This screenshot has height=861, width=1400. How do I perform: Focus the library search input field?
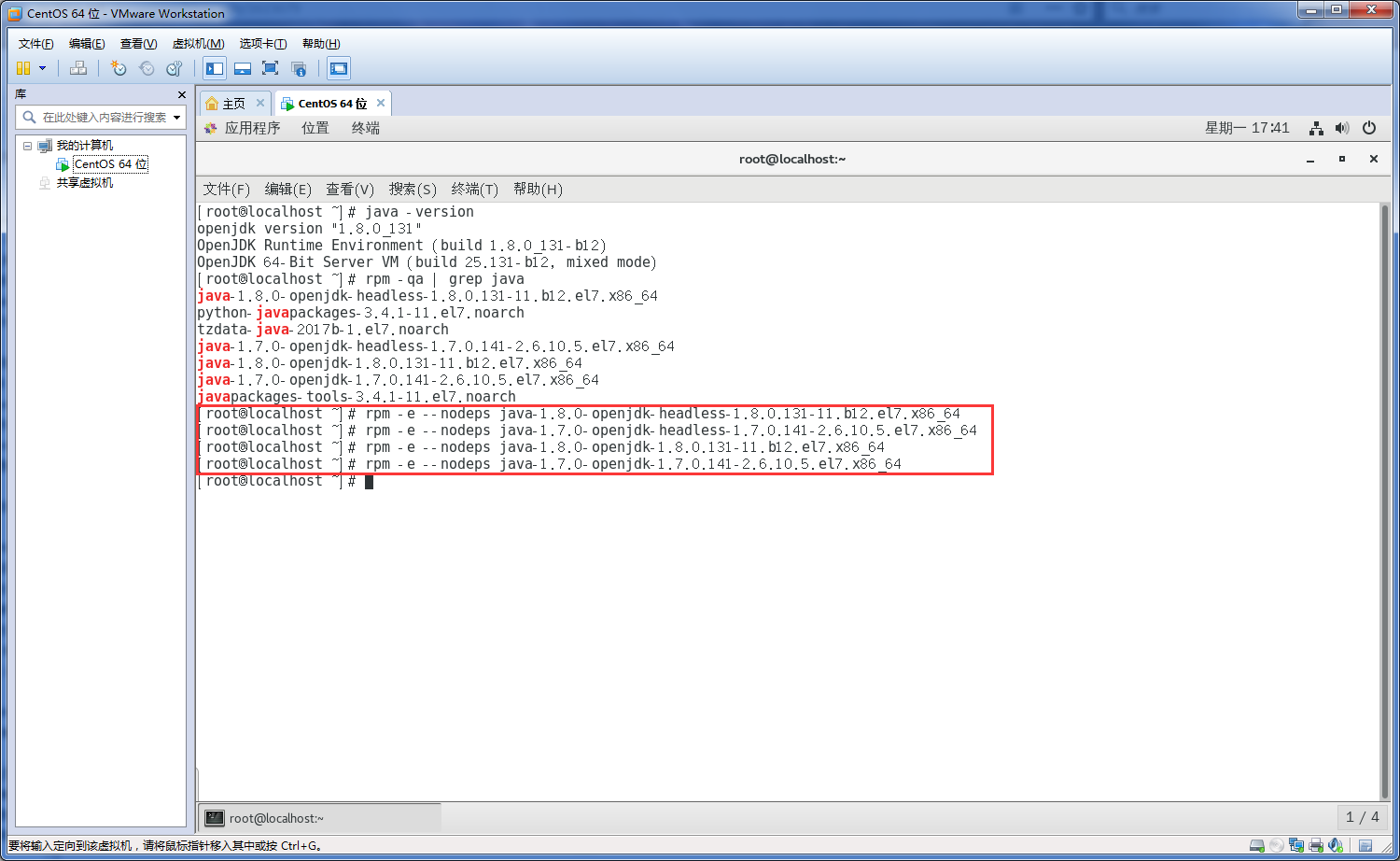pos(103,118)
